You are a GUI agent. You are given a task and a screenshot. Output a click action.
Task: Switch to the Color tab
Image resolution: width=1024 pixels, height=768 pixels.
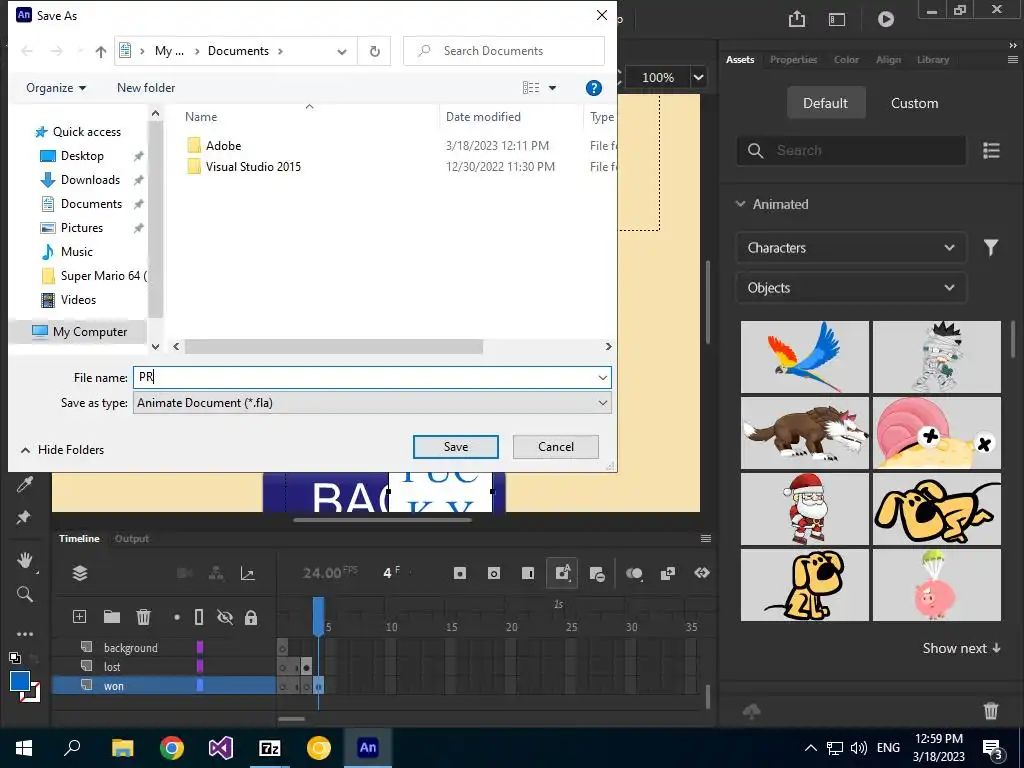[846, 59]
